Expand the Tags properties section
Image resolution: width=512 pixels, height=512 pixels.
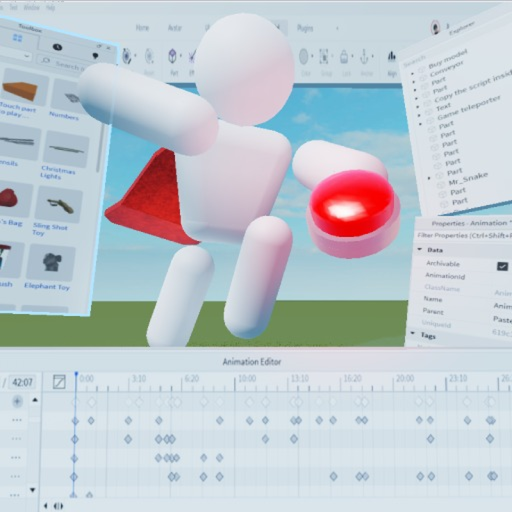coord(413,333)
